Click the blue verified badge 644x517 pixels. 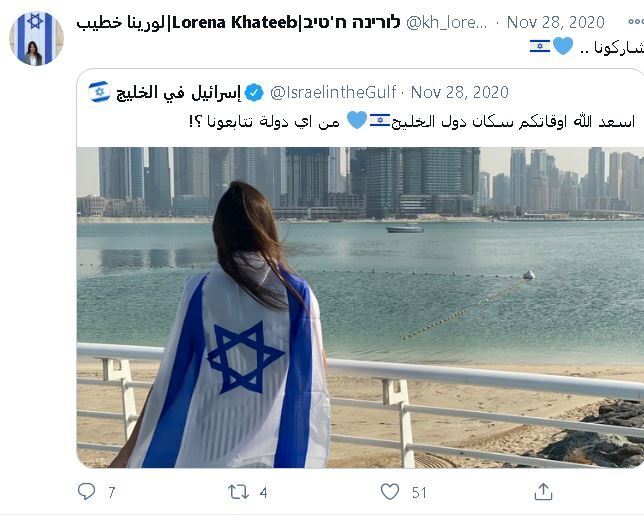click(x=254, y=92)
